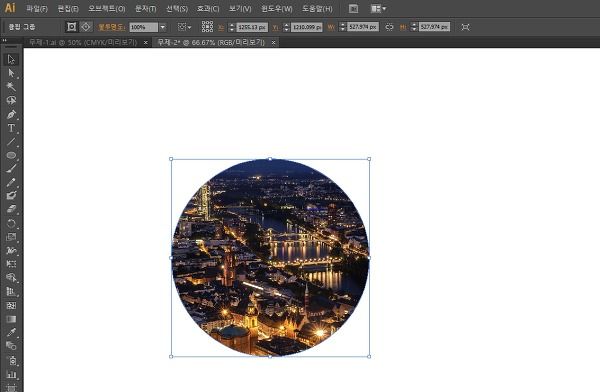Choose a reference point in the grid

pyautogui.click(x=207, y=26)
